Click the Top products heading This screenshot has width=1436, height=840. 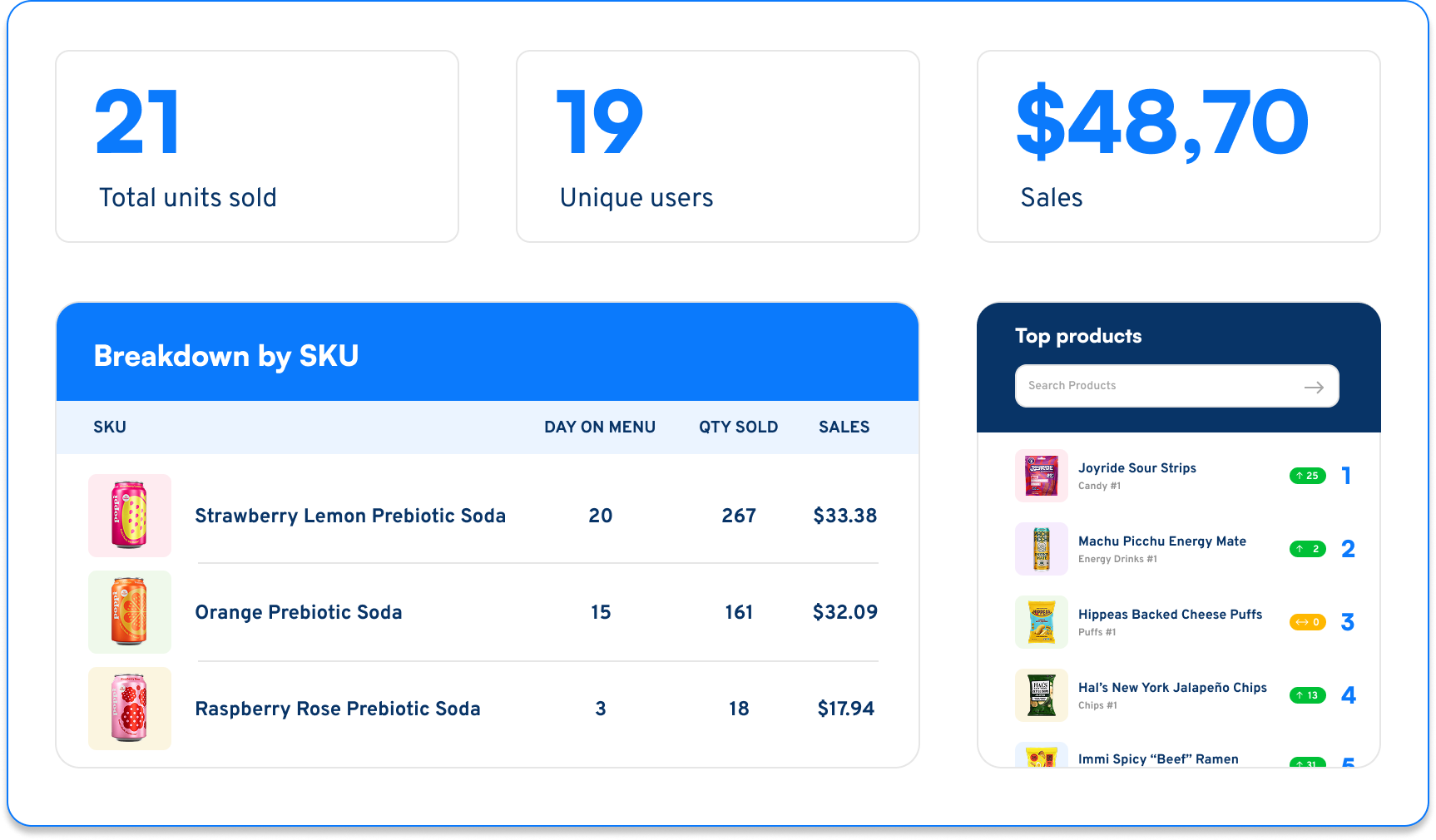click(1078, 336)
